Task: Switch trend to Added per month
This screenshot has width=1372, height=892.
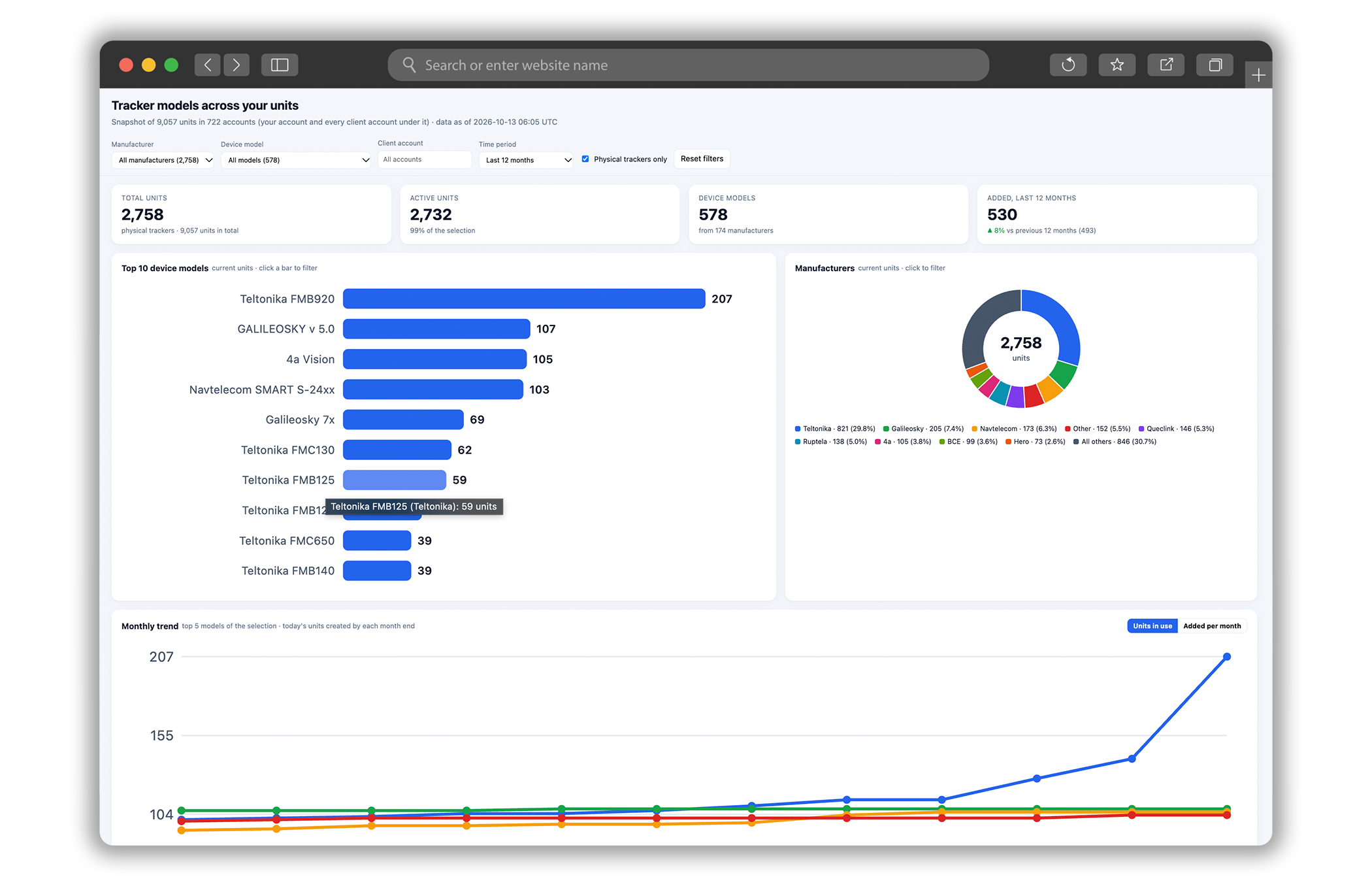Action: 1212,626
